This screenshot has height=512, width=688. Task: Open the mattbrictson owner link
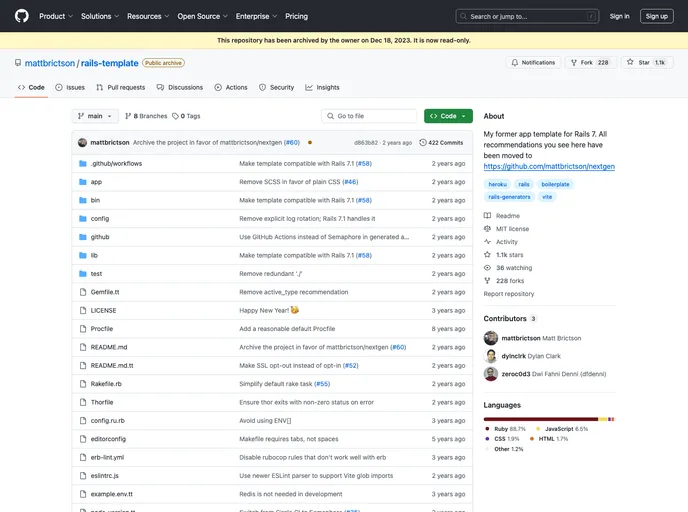[50, 63]
